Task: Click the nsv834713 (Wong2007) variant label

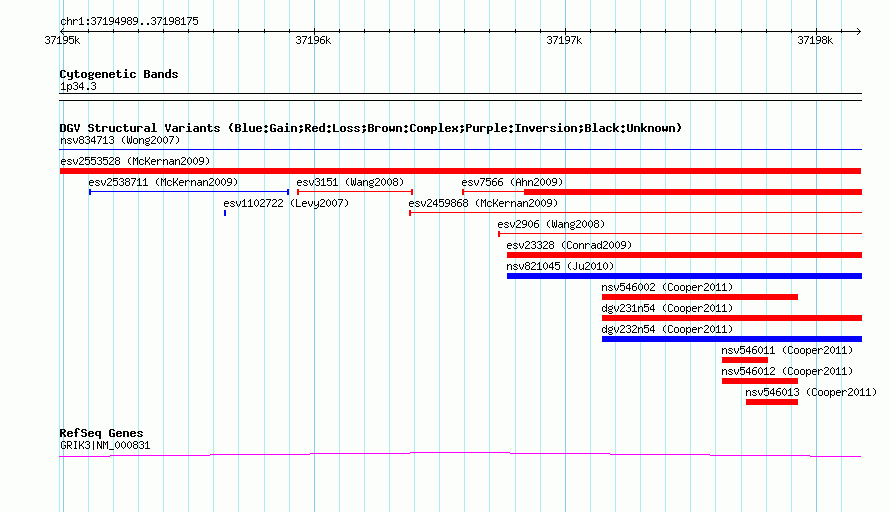Action: [x=120, y=140]
